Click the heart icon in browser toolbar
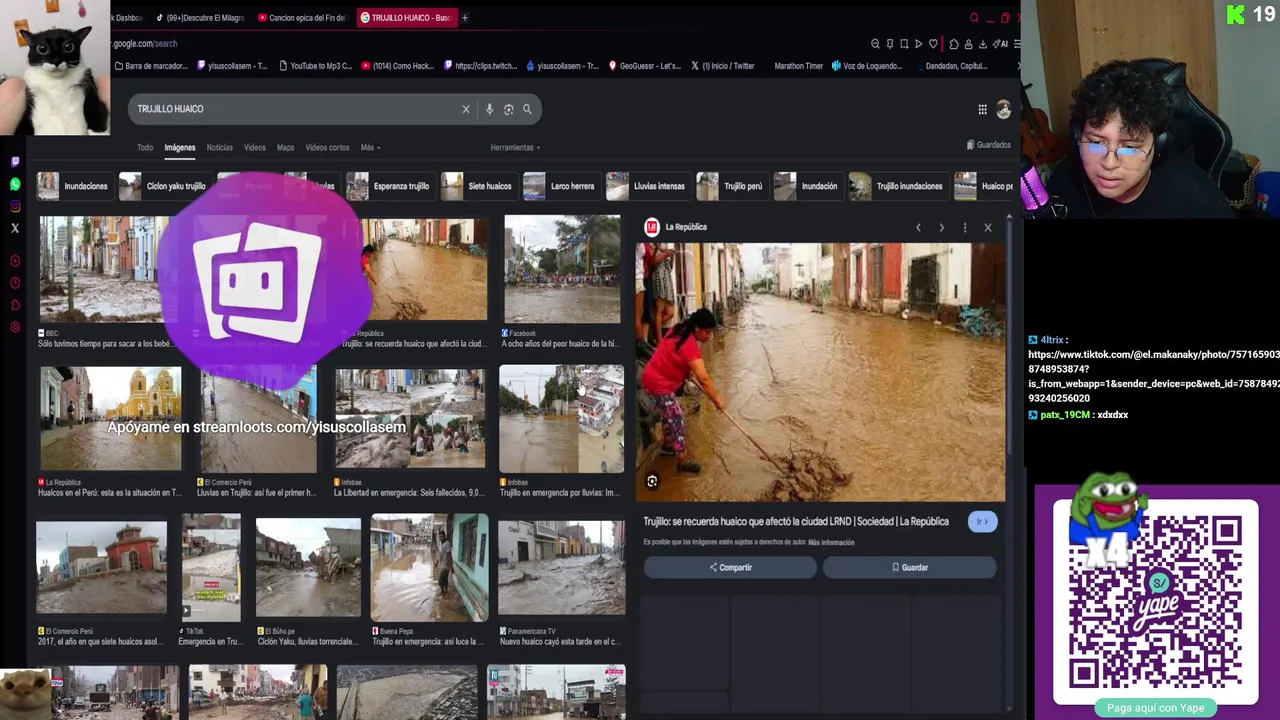This screenshot has width=1280, height=720. [933, 44]
